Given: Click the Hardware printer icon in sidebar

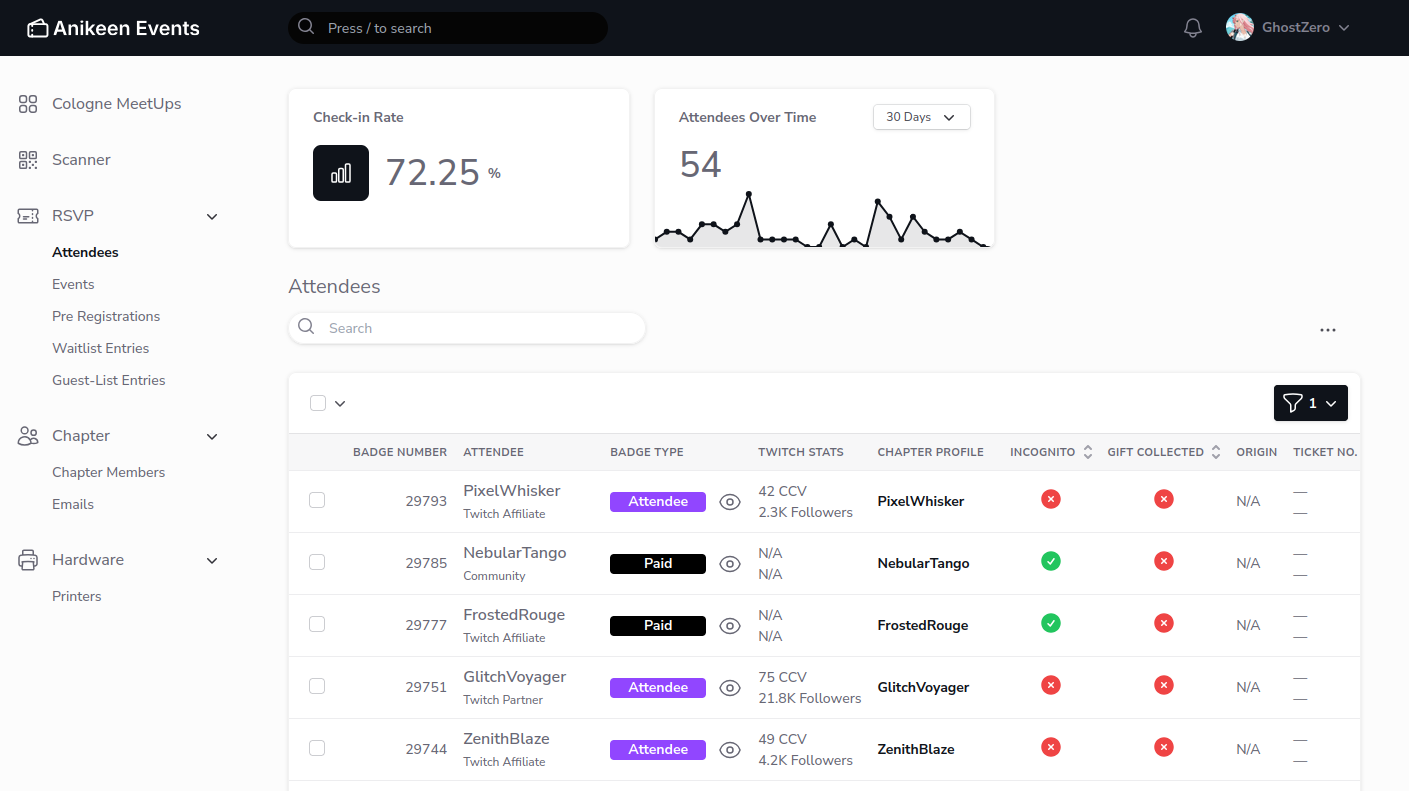Looking at the screenshot, I should point(27,559).
